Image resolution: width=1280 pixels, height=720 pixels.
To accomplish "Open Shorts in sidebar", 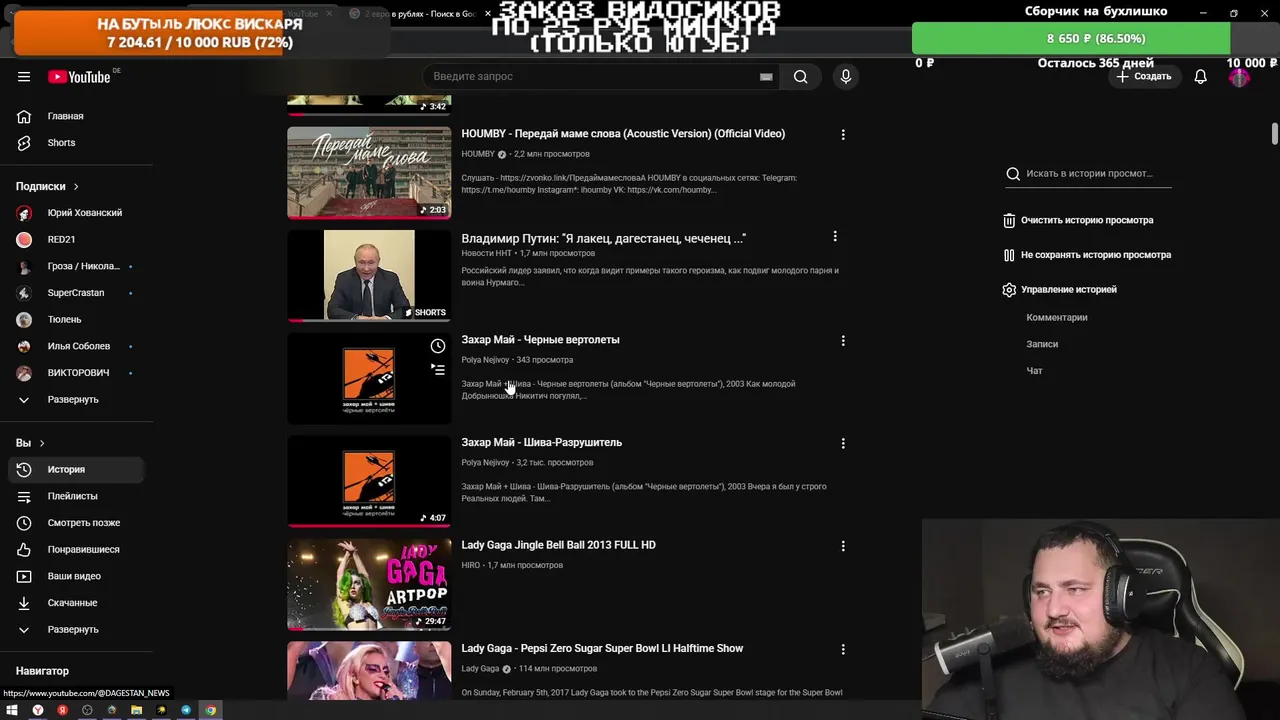I will coord(77,143).
